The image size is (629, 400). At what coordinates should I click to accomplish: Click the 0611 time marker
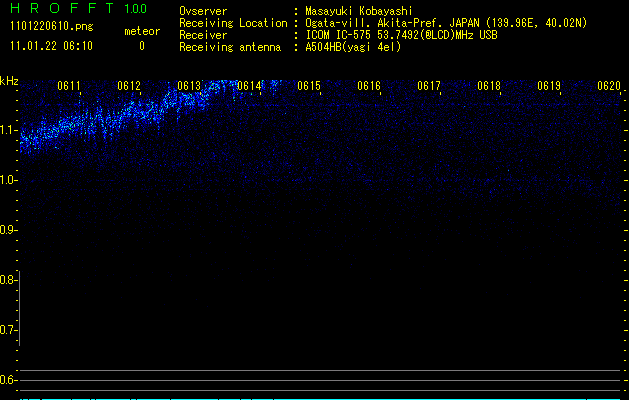[69, 86]
